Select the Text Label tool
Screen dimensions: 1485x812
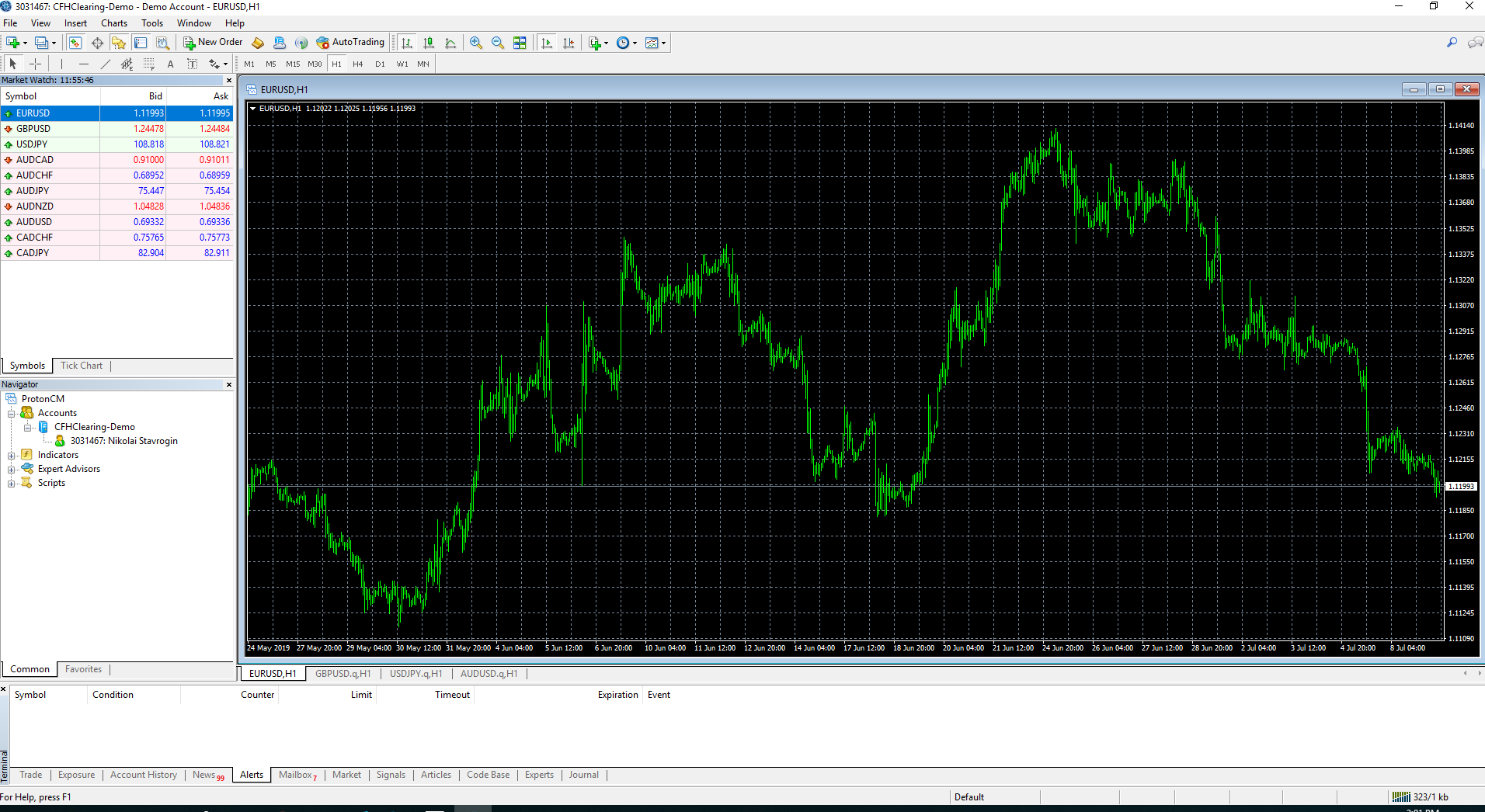(x=192, y=64)
